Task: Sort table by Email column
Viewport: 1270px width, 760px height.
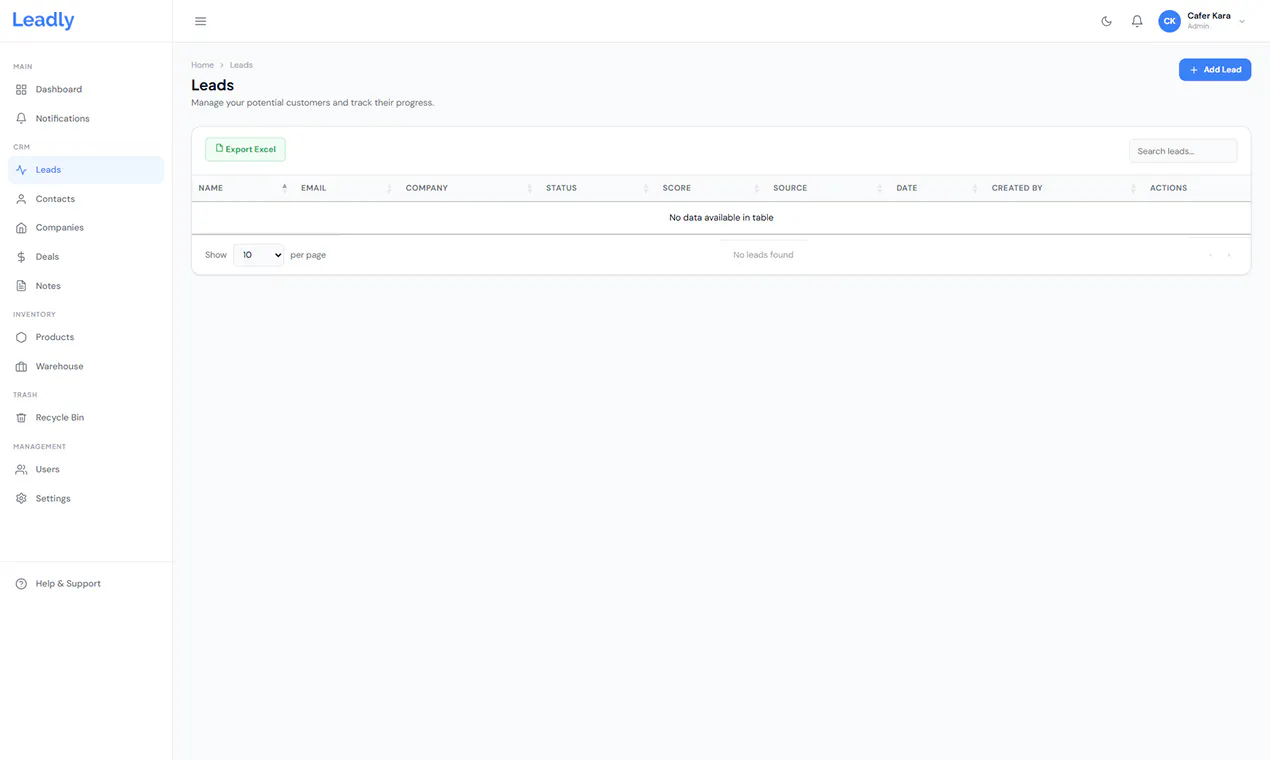Action: 345,188
